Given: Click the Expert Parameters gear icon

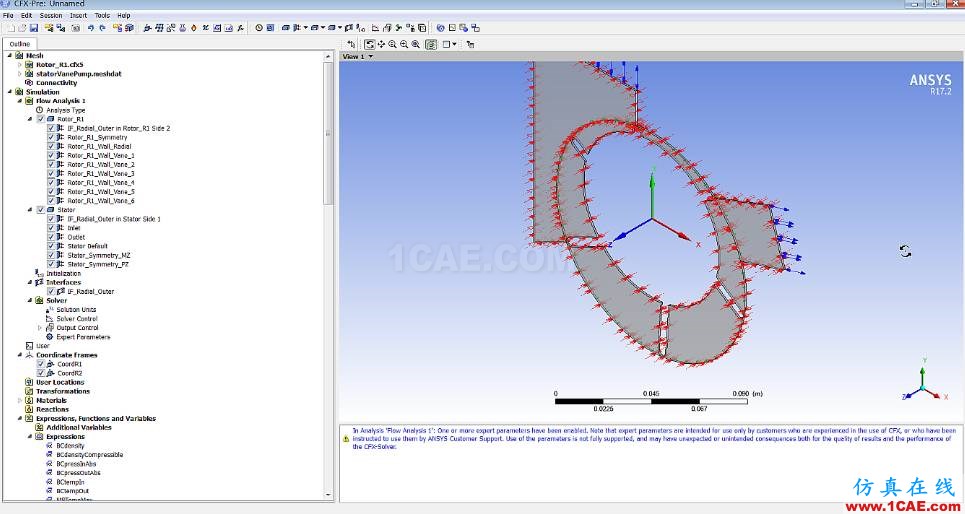Looking at the screenshot, I should pyautogui.click(x=50, y=337).
